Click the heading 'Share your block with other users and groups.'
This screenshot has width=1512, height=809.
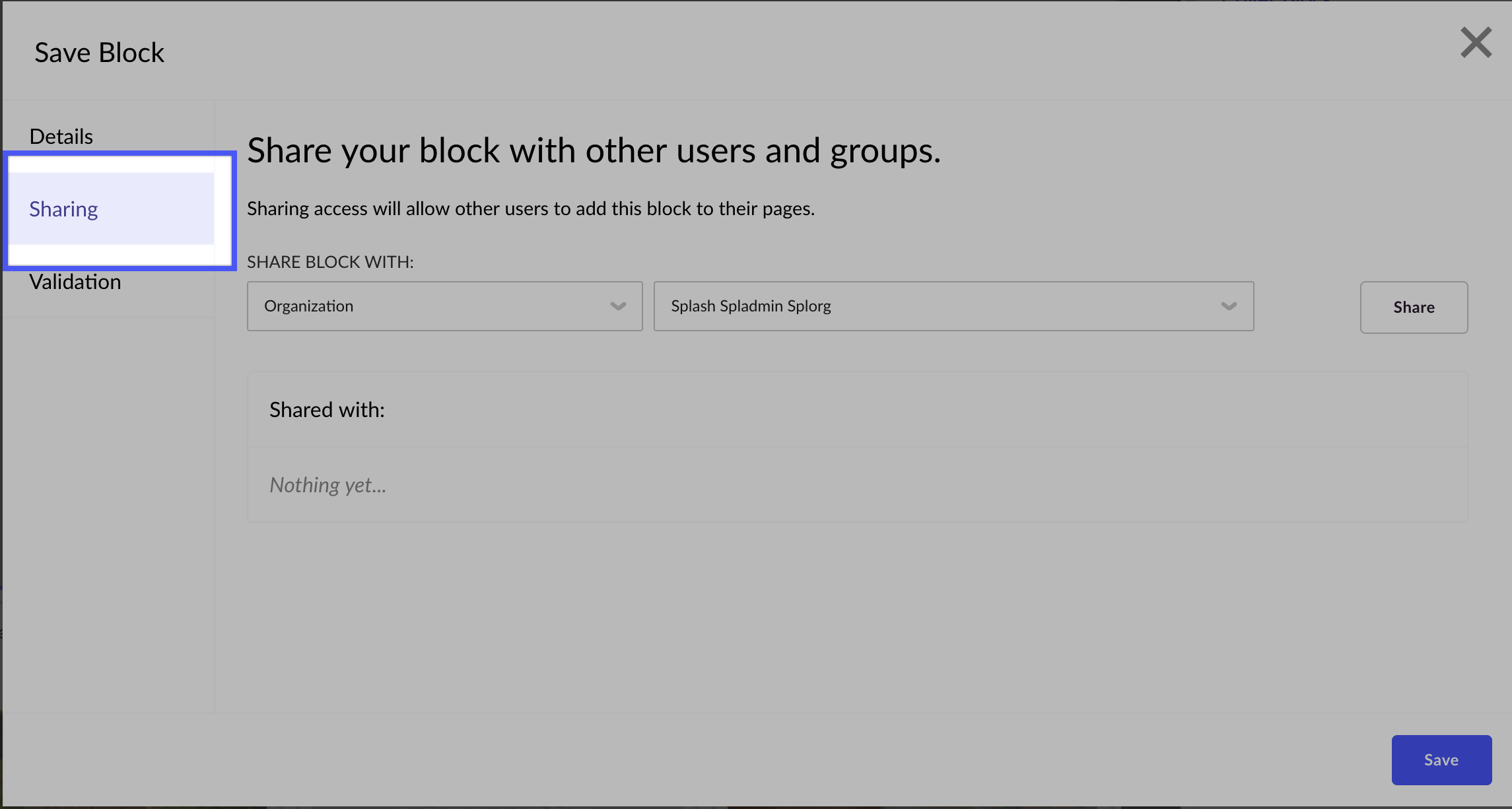(594, 151)
